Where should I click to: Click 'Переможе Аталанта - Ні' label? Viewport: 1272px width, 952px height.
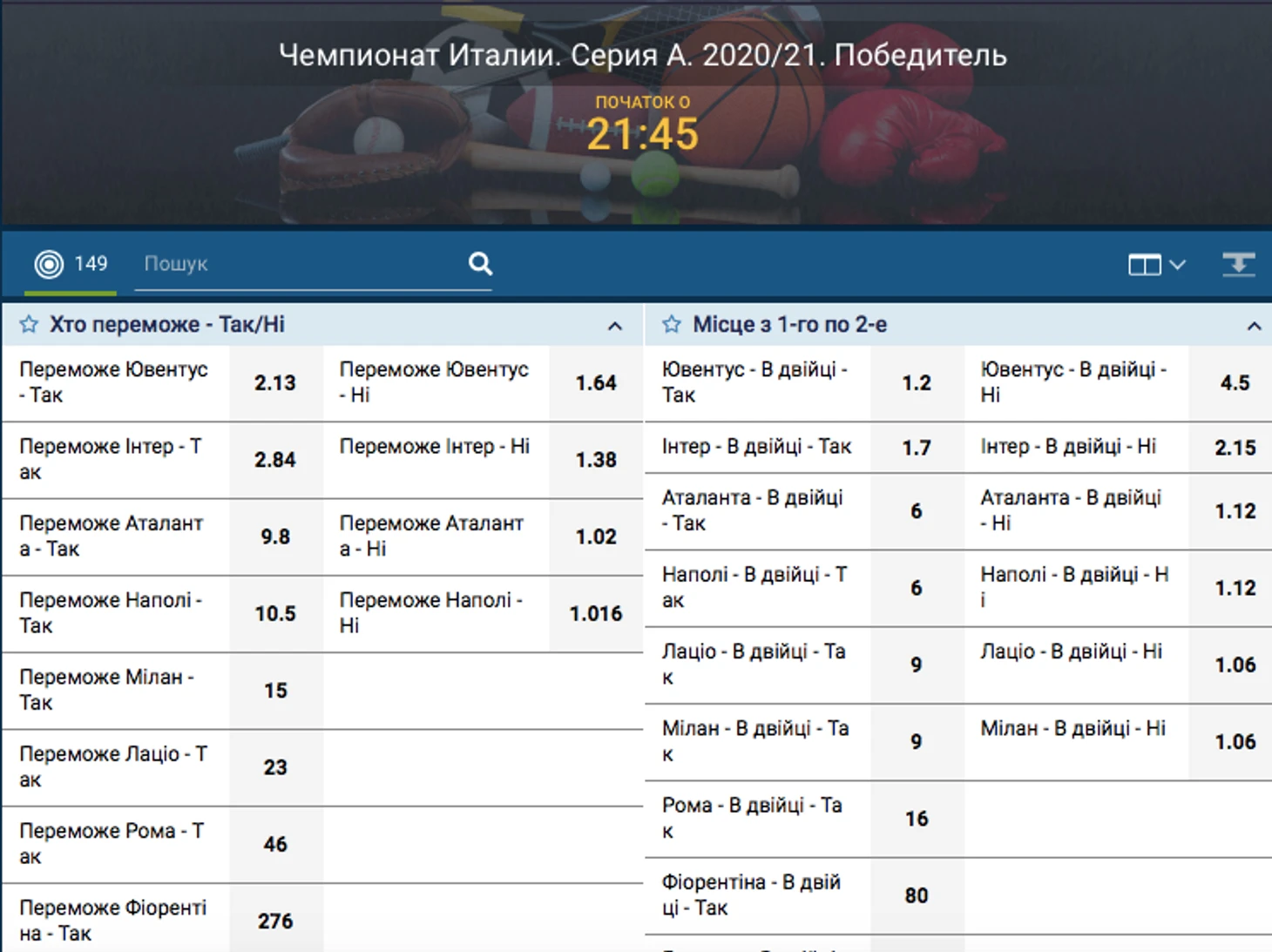coord(431,536)
